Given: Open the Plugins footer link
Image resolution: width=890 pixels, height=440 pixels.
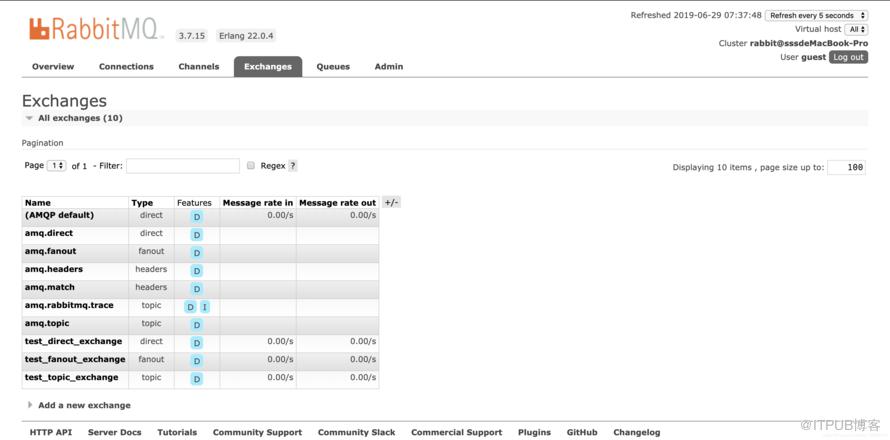Looking at the screenshot, I should tap(534, 433).
